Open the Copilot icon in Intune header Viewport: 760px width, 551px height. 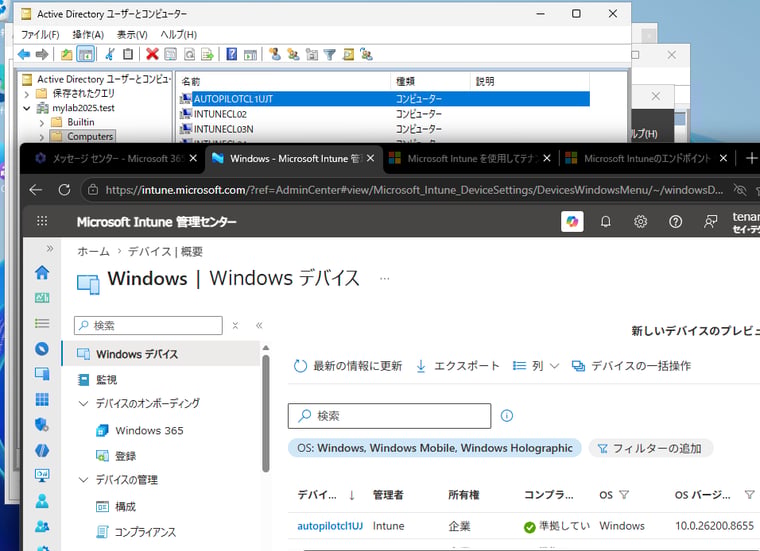coord(572,221)
